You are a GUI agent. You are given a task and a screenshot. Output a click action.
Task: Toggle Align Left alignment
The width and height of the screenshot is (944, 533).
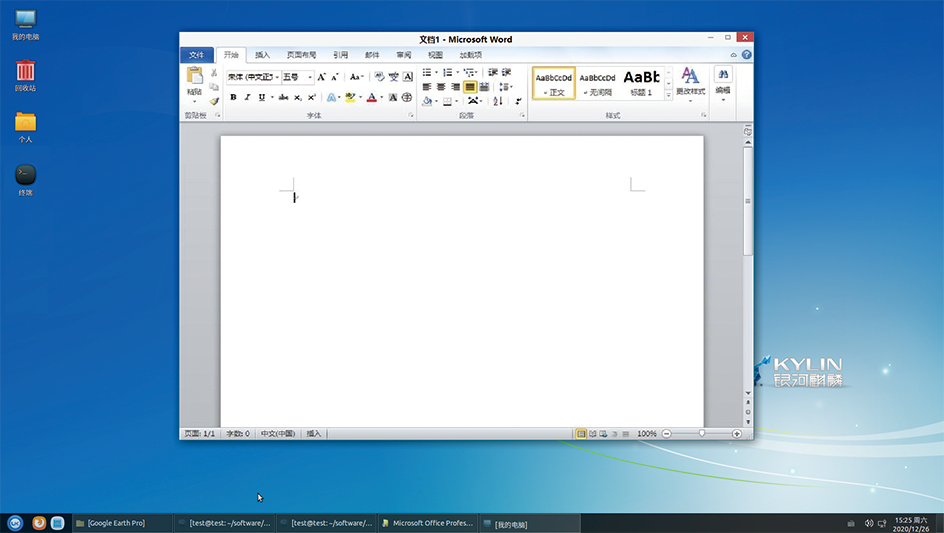[x=427, y=87]
